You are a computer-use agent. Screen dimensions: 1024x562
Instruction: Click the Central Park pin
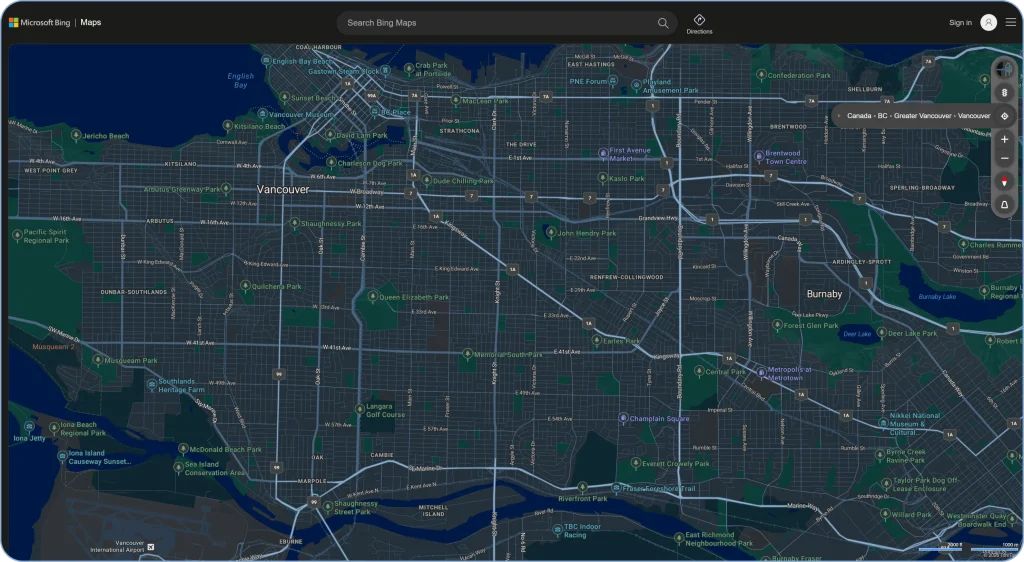(x=699, y=371)
